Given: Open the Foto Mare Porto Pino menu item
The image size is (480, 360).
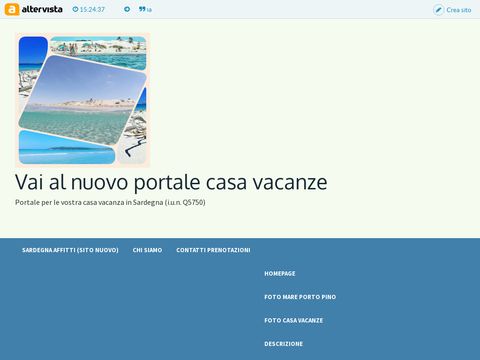Looking at the screenshot, I should pyautogui.click(x=300, y=297).
